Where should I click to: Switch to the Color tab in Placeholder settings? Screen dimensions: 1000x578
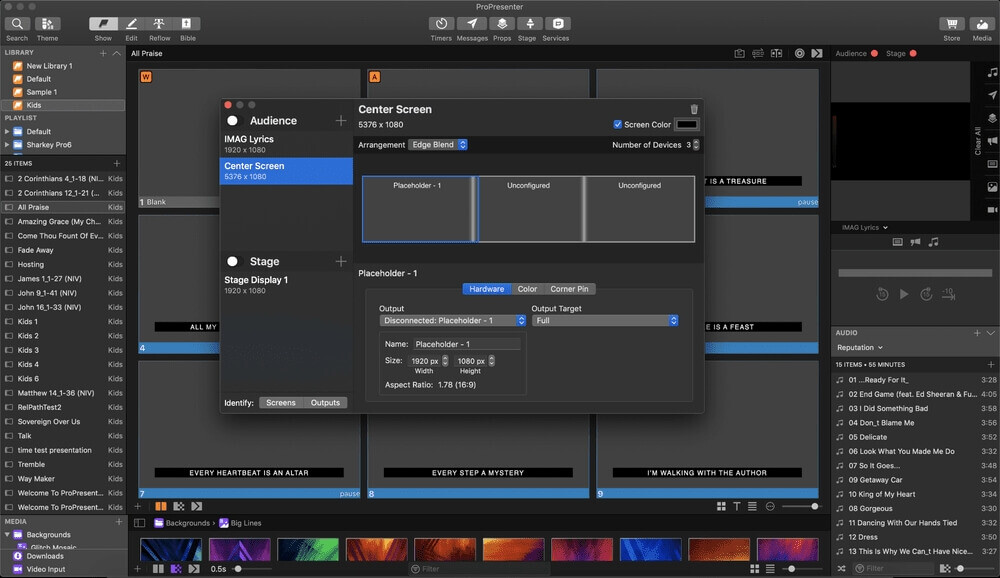tap(528, 288)
